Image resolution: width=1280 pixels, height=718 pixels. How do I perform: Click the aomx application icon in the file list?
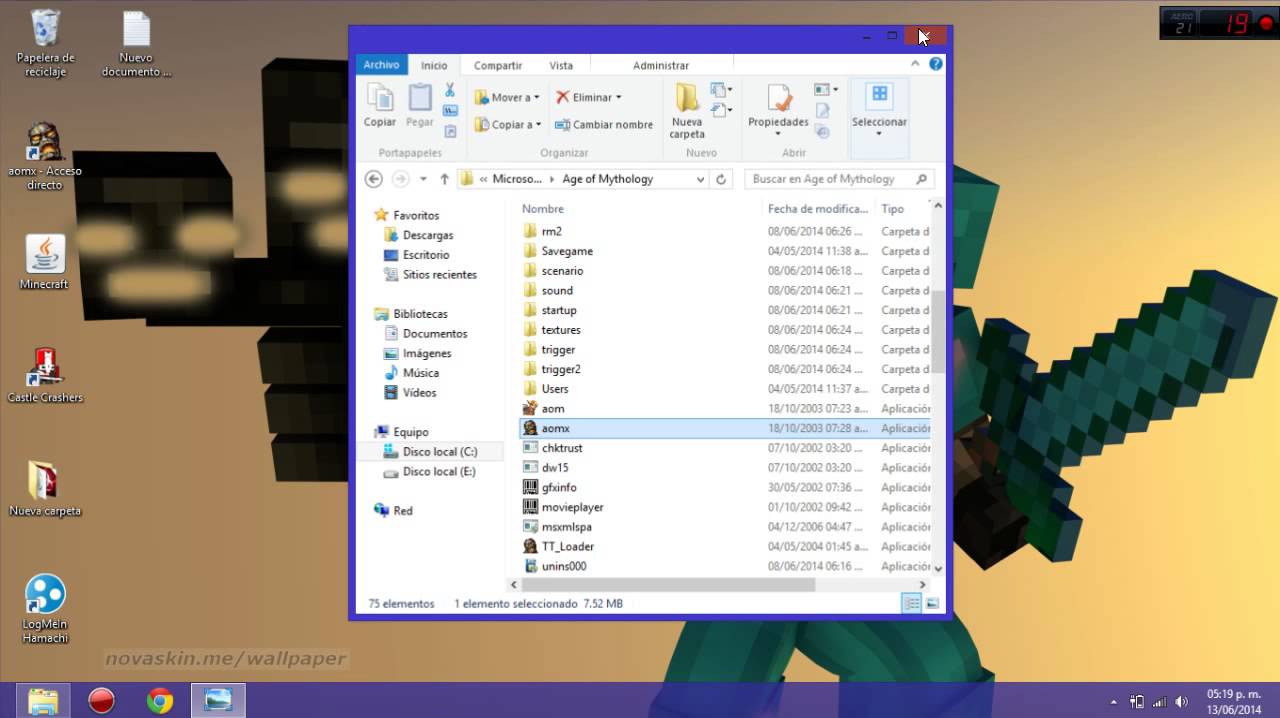point(530,428)
